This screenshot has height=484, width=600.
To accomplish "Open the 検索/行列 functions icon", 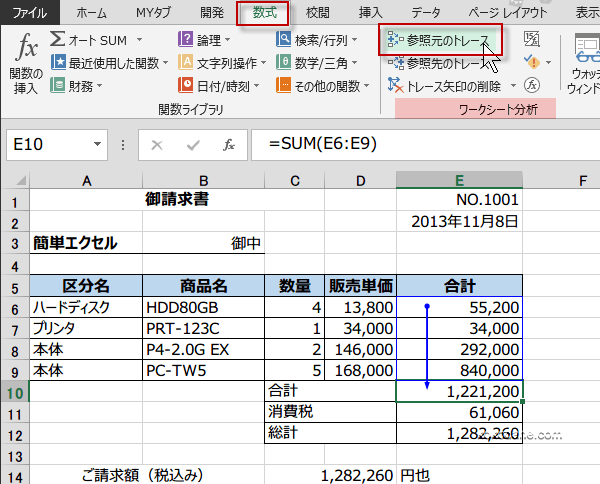I will tap(284, 39).
